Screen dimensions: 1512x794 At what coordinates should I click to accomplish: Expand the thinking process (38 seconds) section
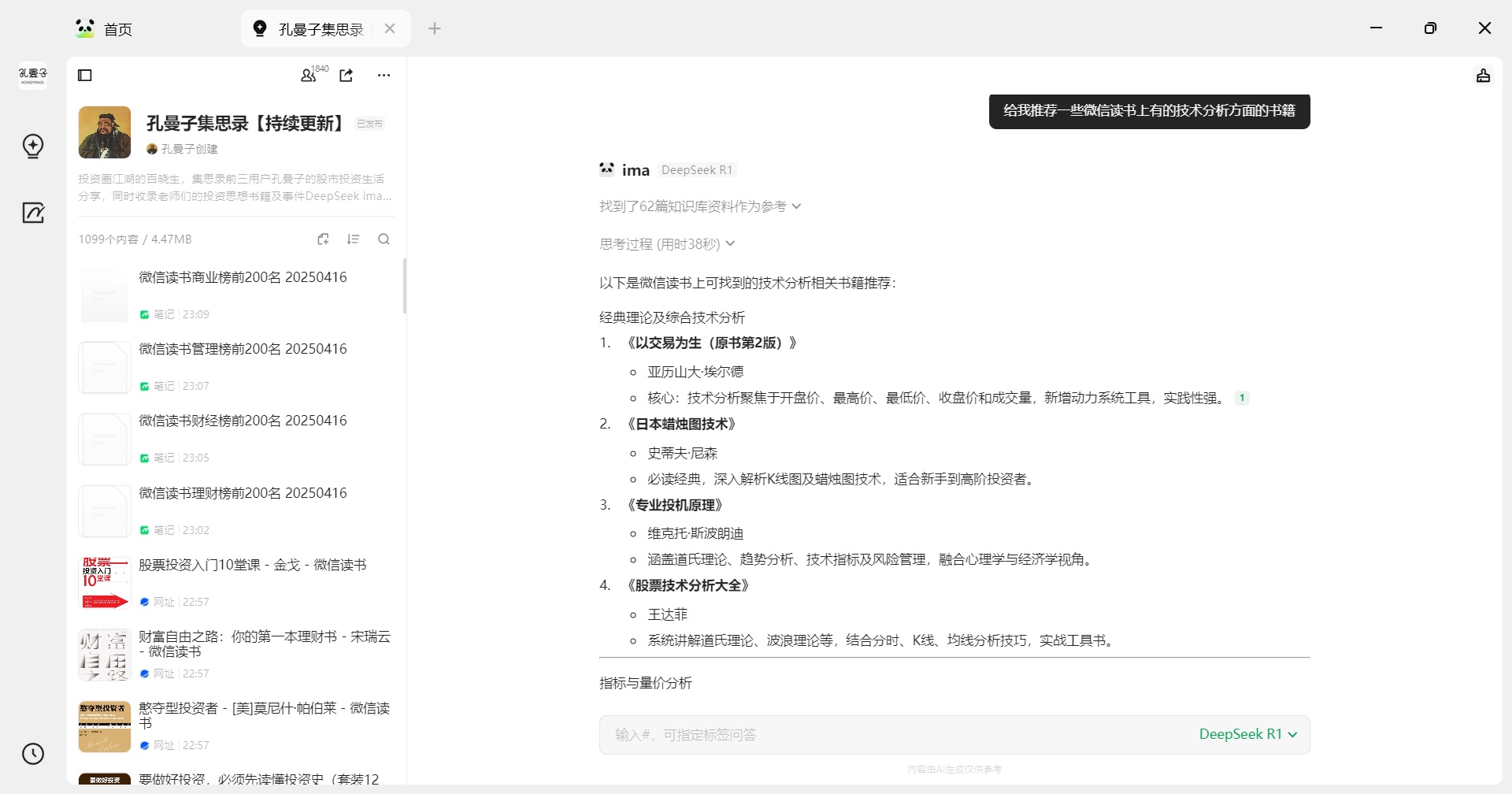click(666, 244)
